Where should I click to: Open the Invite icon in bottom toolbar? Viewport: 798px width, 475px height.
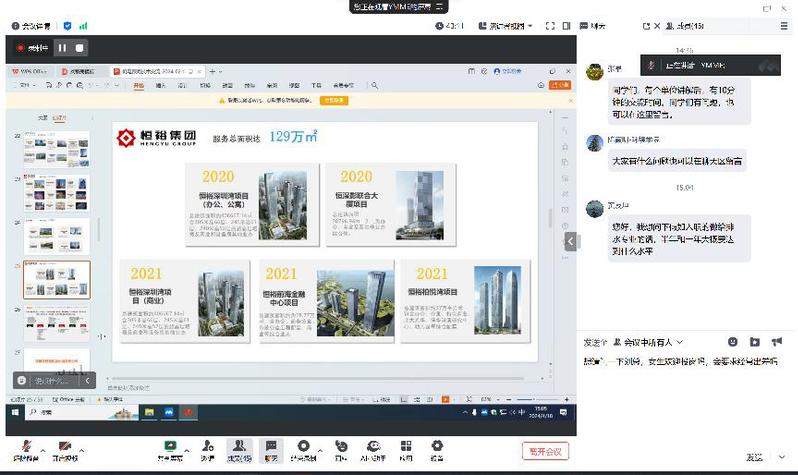coord(207,448)
